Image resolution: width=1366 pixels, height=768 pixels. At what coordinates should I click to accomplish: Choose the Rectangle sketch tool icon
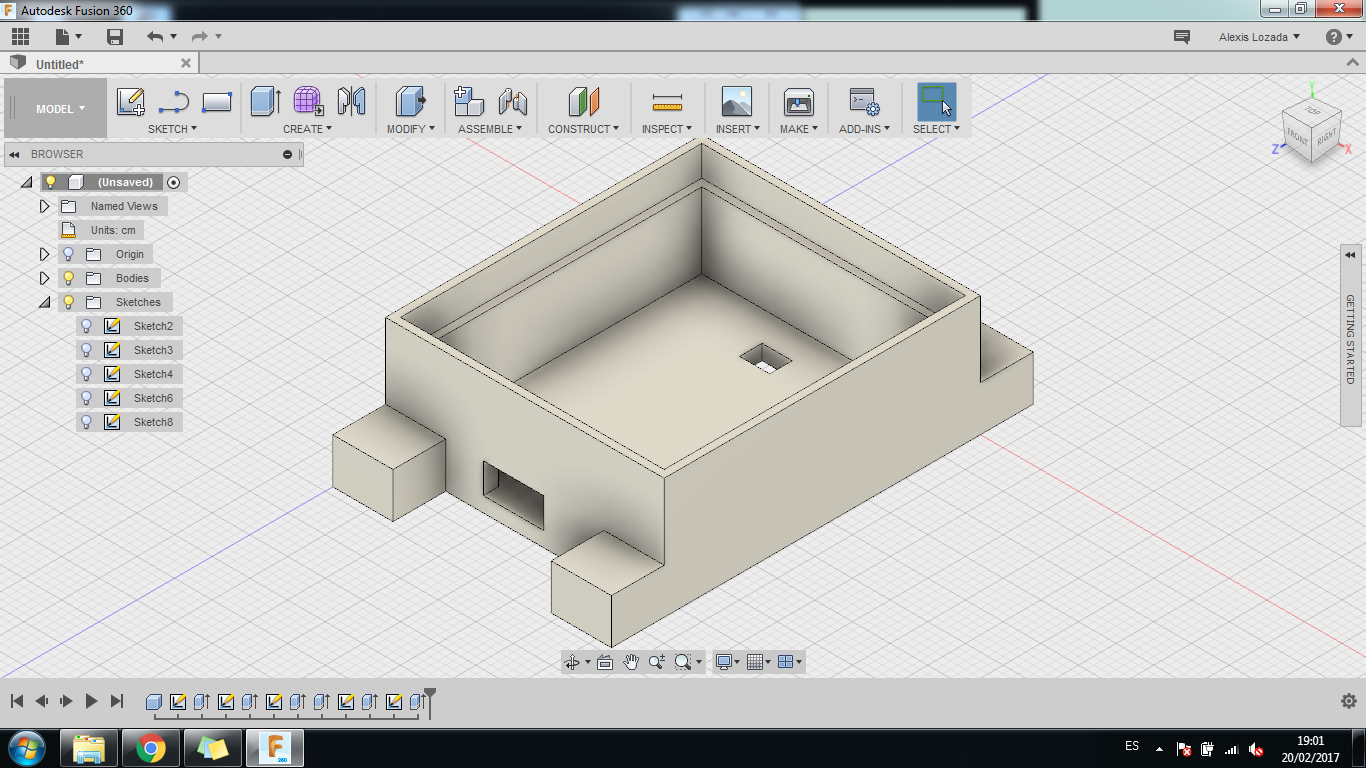(x=217, y=101)
